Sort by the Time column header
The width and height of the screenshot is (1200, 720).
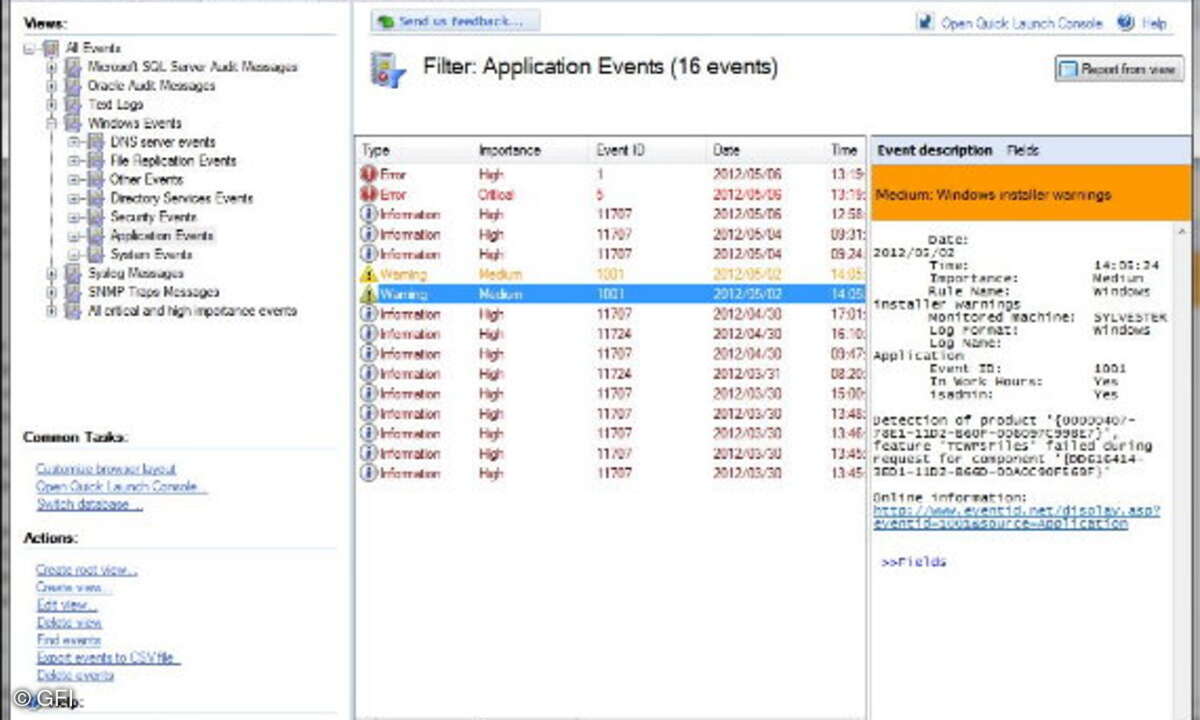(845, 150)
